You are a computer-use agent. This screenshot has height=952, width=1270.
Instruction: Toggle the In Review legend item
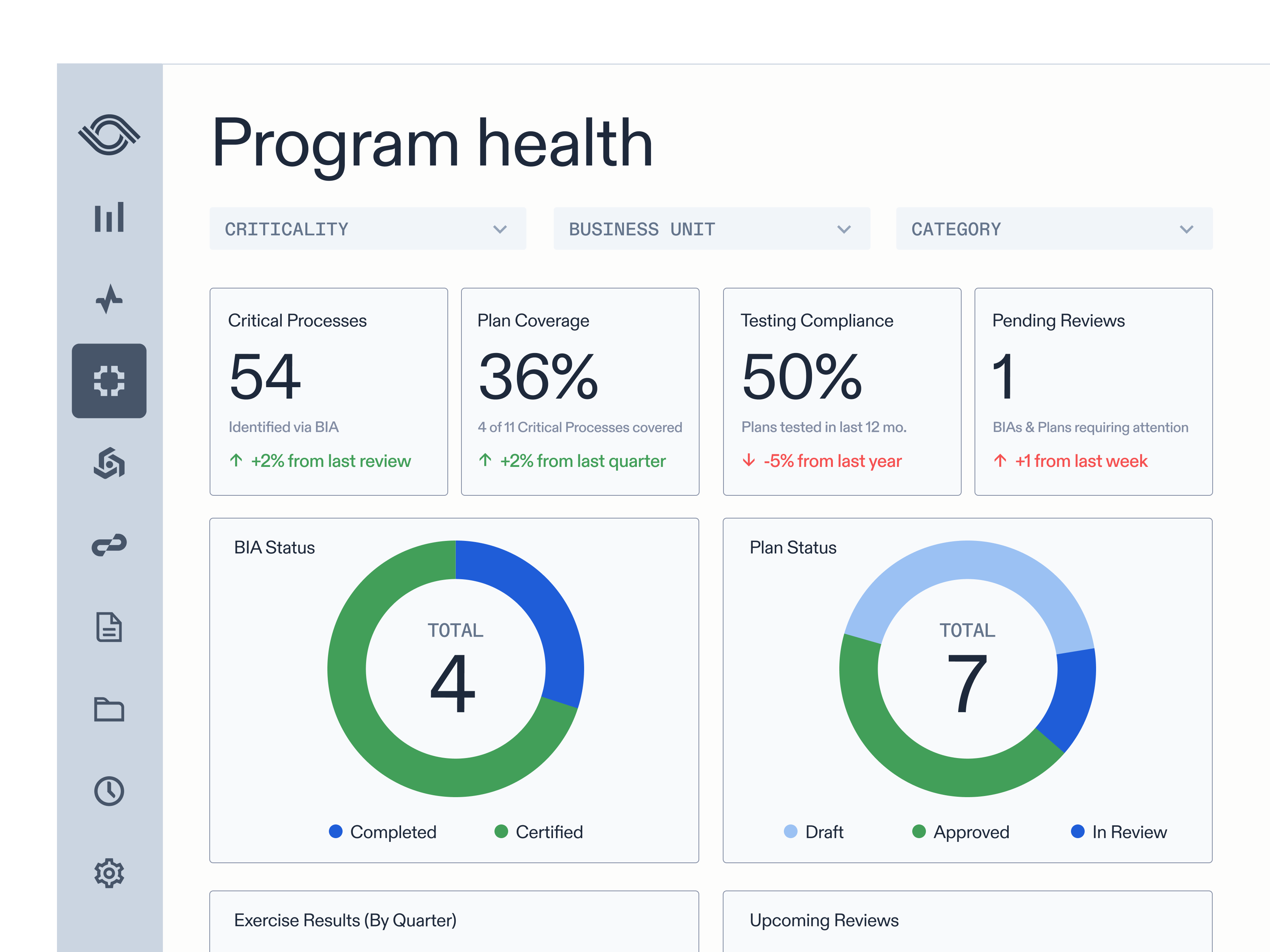click(1119, 832)
